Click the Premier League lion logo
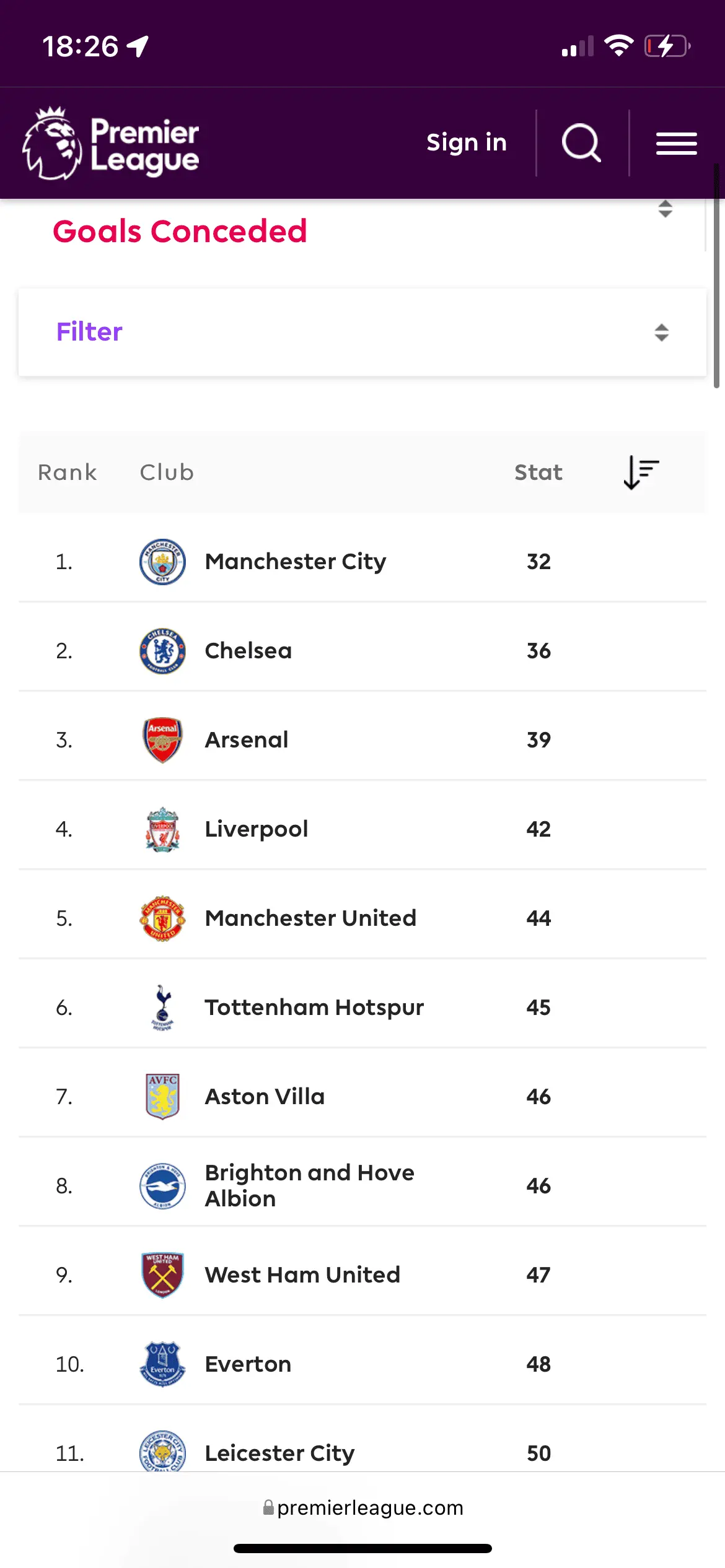Viewport: 725px width, 1568px height. pyautogui.click(x=53, y=144)
